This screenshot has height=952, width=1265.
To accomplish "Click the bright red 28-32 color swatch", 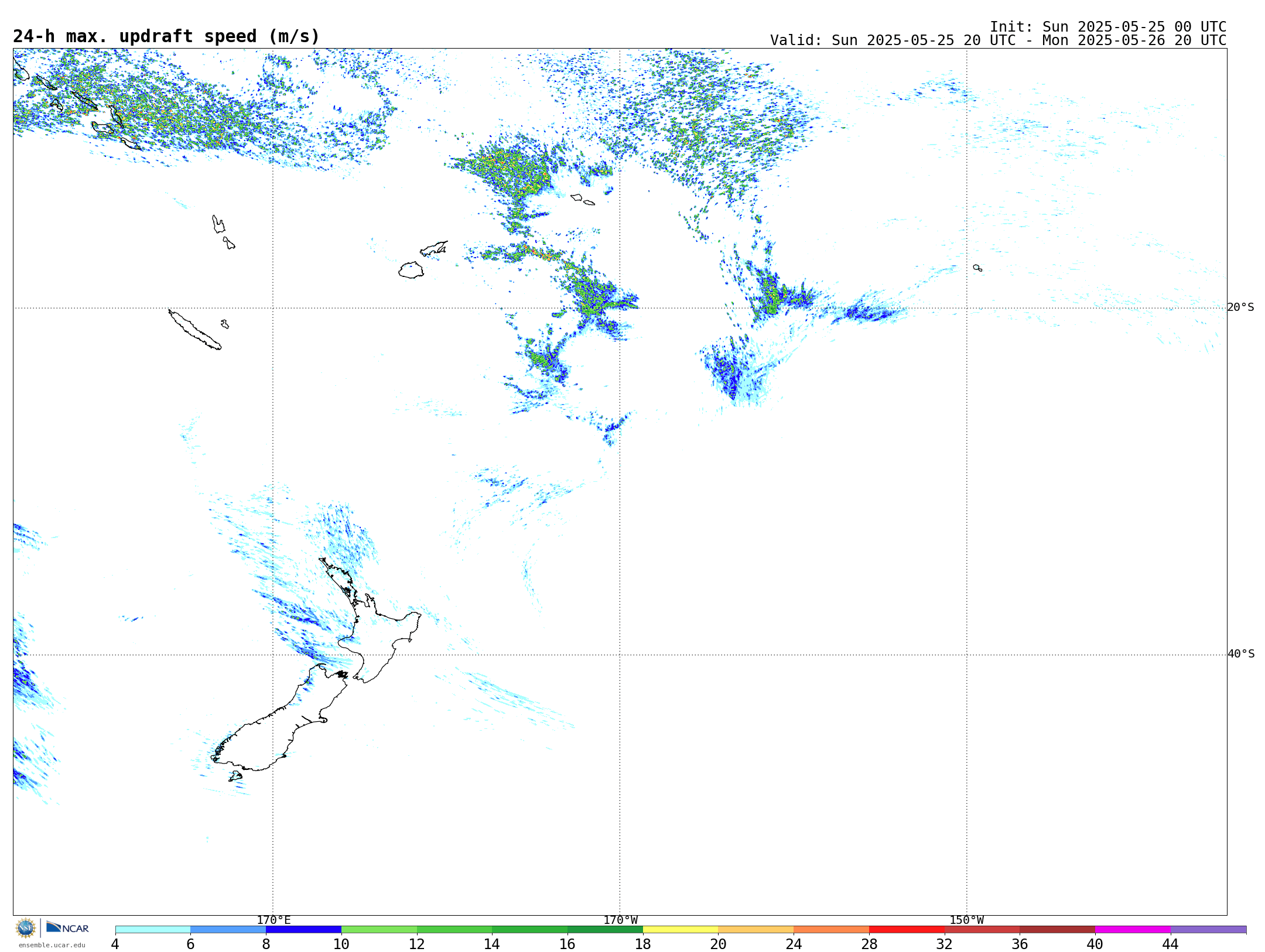I will (x=907, y=930).
